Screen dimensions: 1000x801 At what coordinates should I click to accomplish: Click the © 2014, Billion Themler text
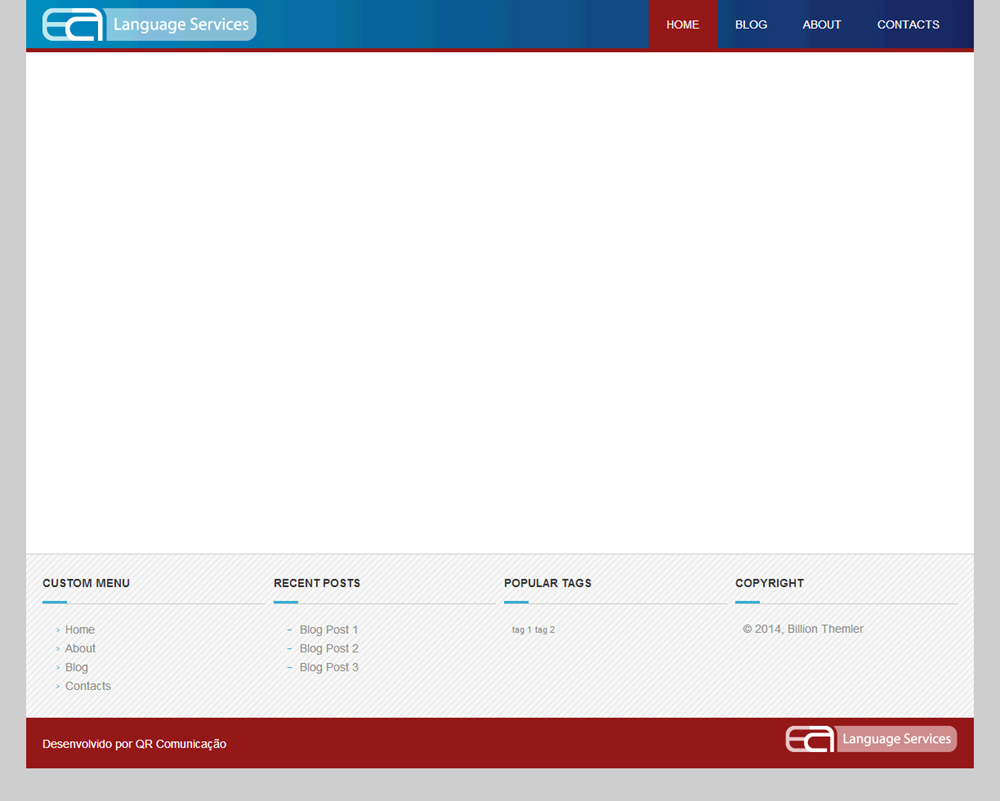click(x=803, y=629)
